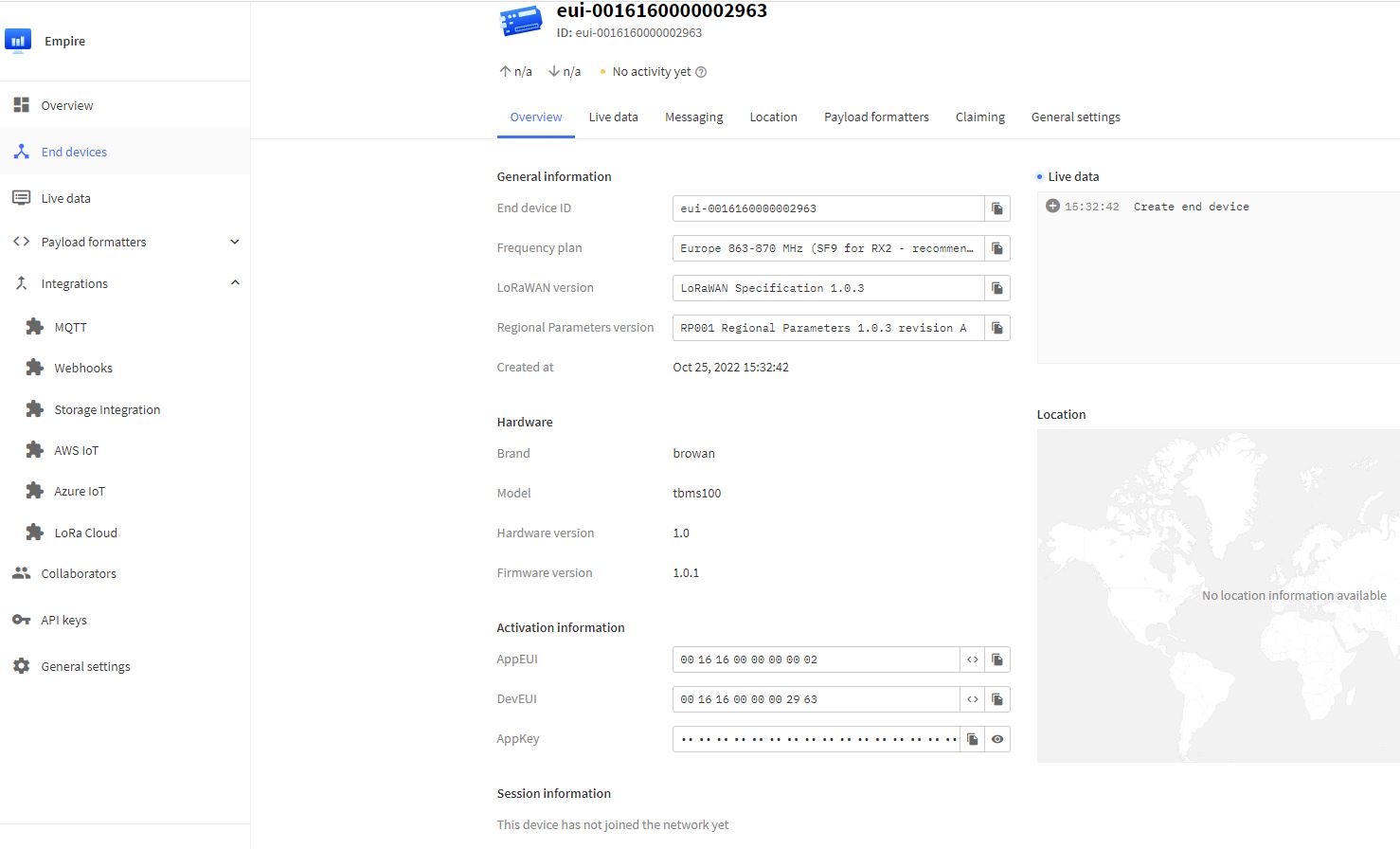This screenshot has height=849, width=1400.
Task: Copy the End device ID value
Action: click(x=996, y=208)
